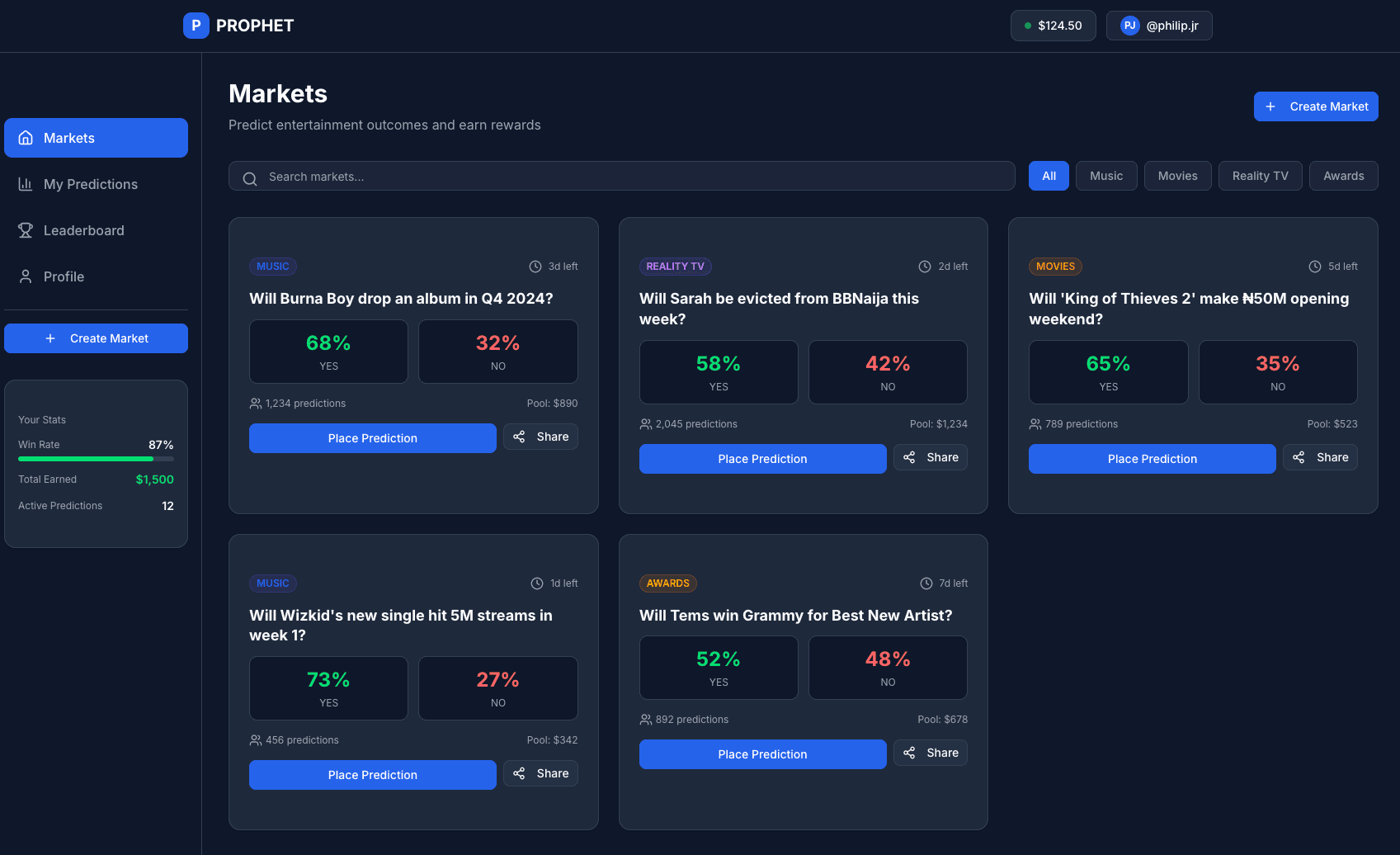Select NO 42% on BBNaija market
The height and width of the screenshot is (855, 1400).
(x=888, y=372)
